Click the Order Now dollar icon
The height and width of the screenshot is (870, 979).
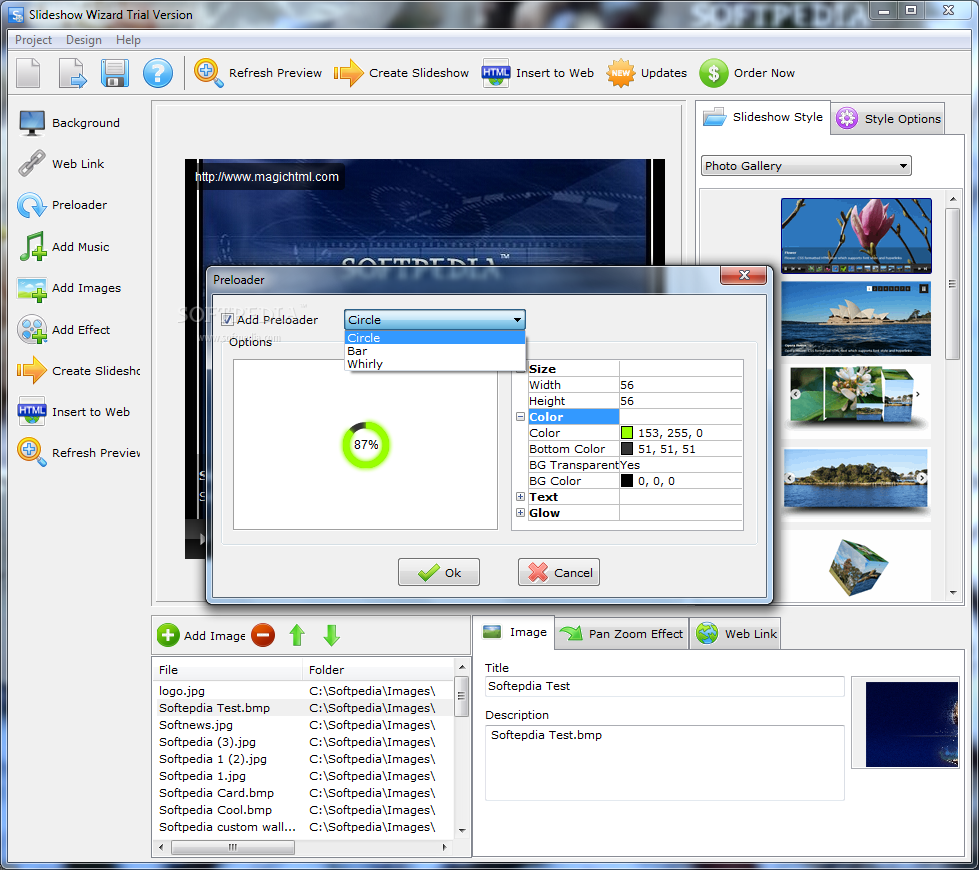714,73
